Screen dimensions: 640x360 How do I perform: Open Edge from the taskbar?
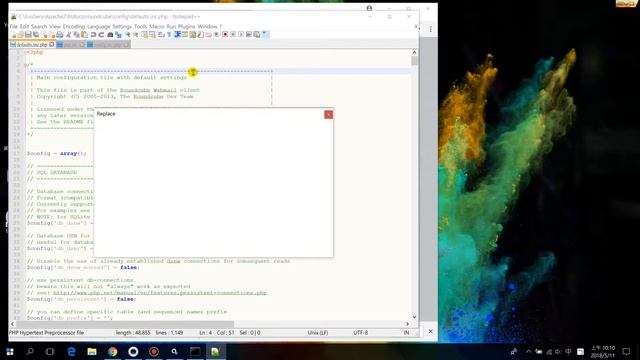click(71, 351)
